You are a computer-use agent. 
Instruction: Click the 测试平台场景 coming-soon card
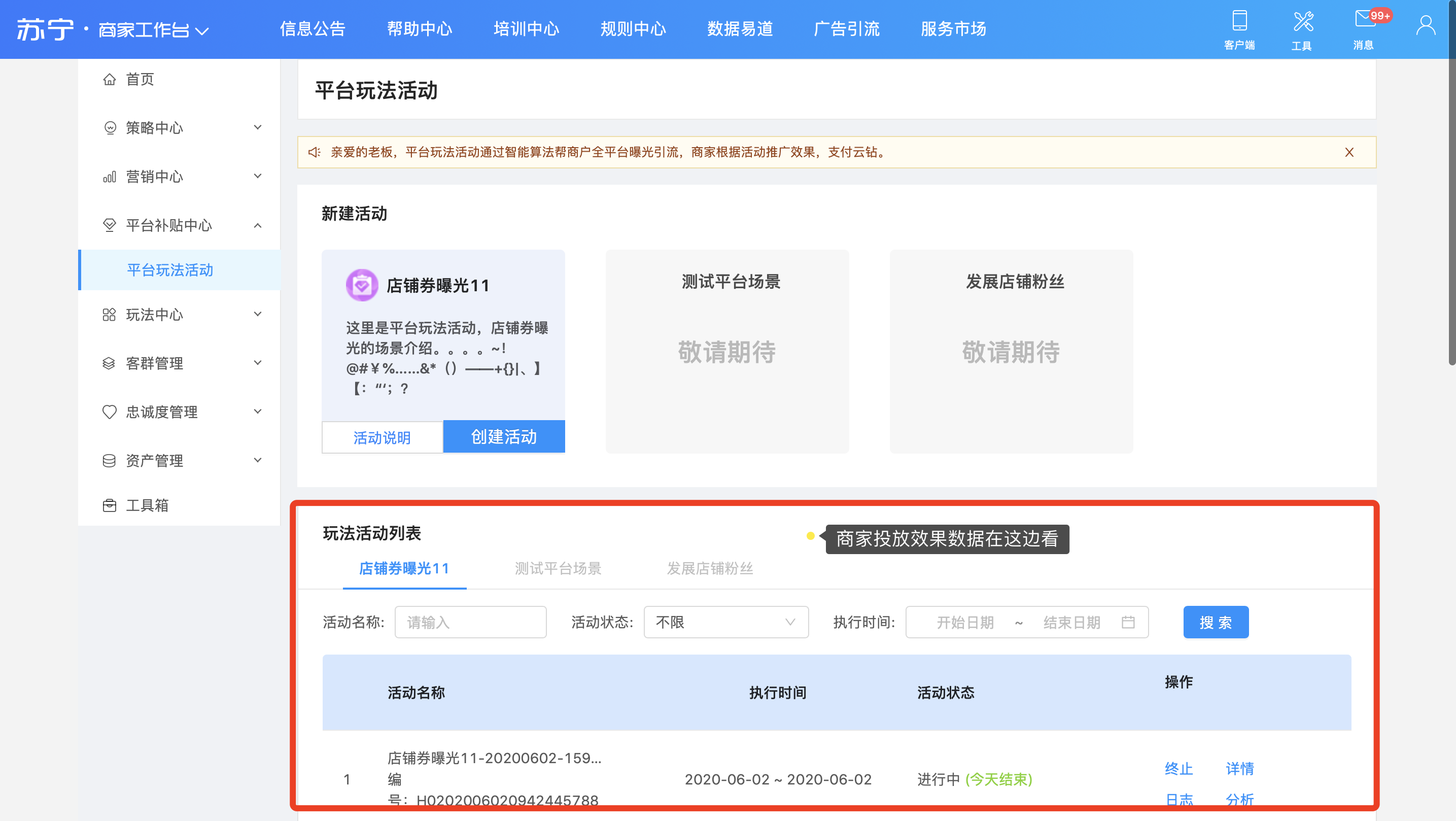click(727, 351)
